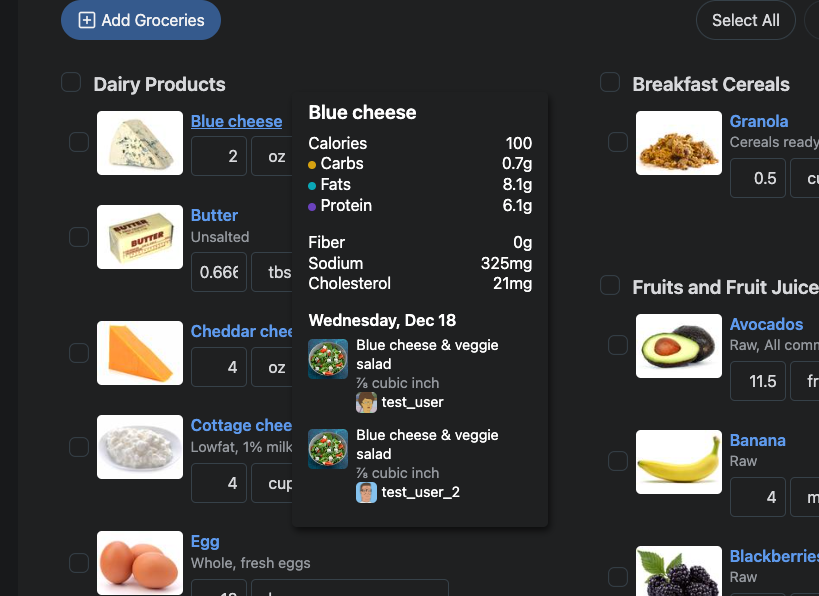Click the Select All button

click(745, 20)
